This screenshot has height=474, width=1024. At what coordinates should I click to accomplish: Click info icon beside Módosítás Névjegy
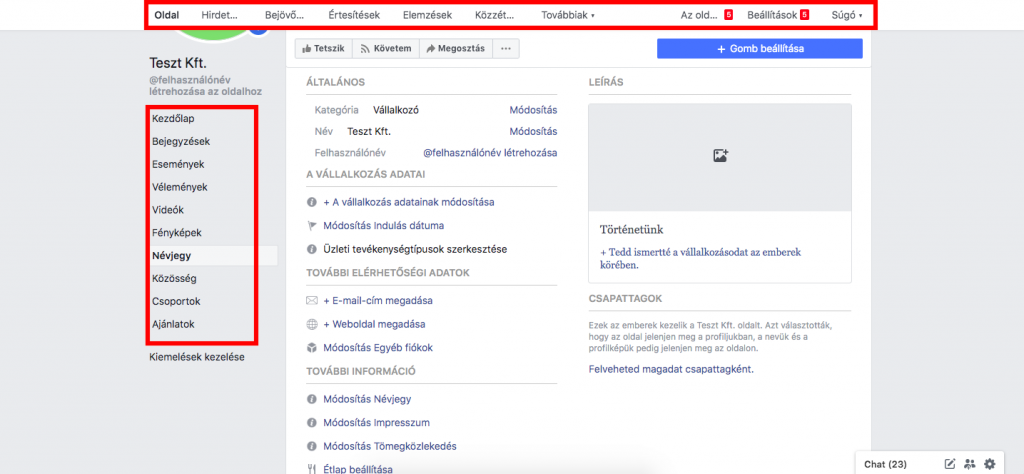312,400
